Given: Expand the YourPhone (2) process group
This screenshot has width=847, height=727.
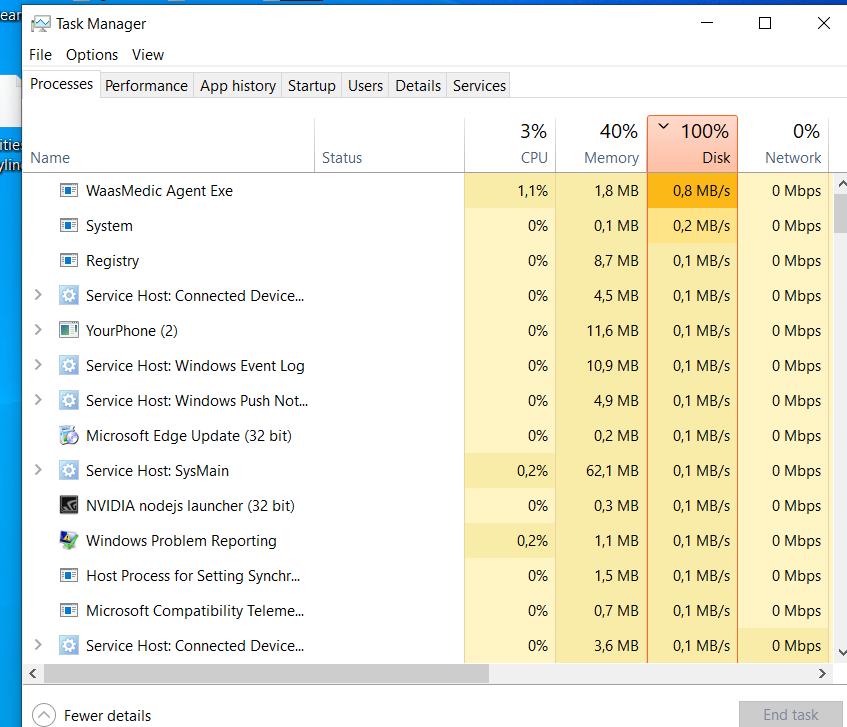Looking at the screenshot, I should pyautogui.click(x=38, y=329).
